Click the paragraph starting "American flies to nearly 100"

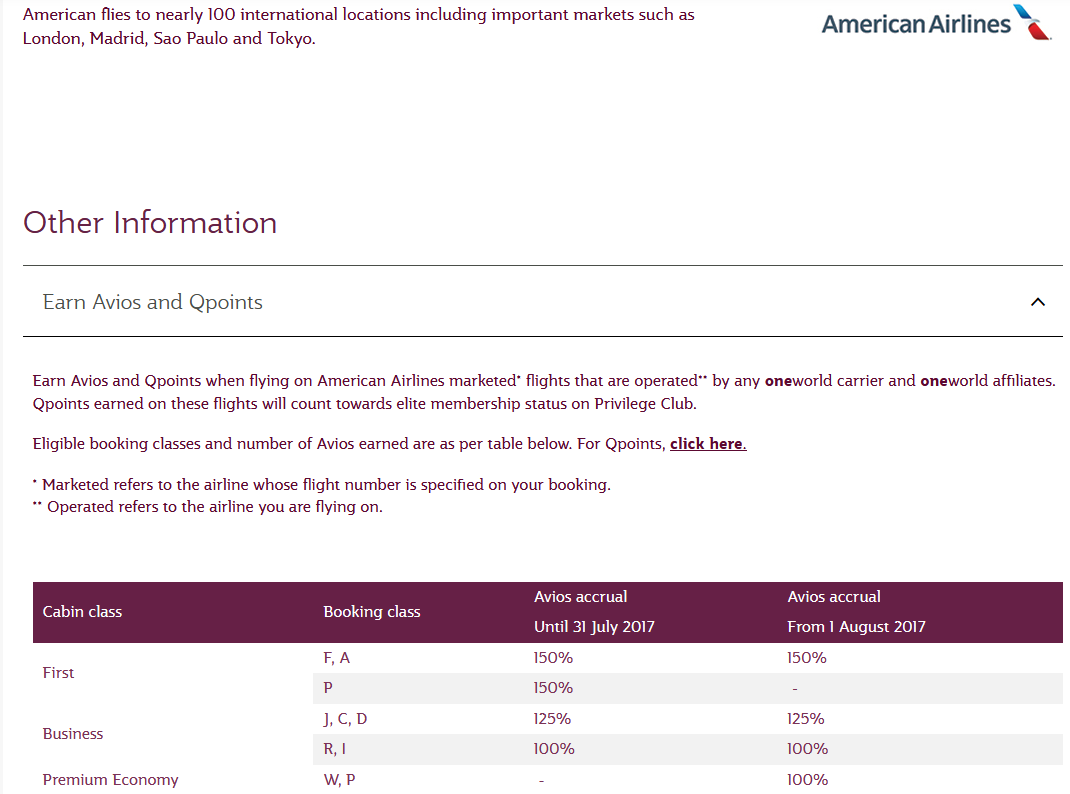pyautogui.click(x=359, y=26)
